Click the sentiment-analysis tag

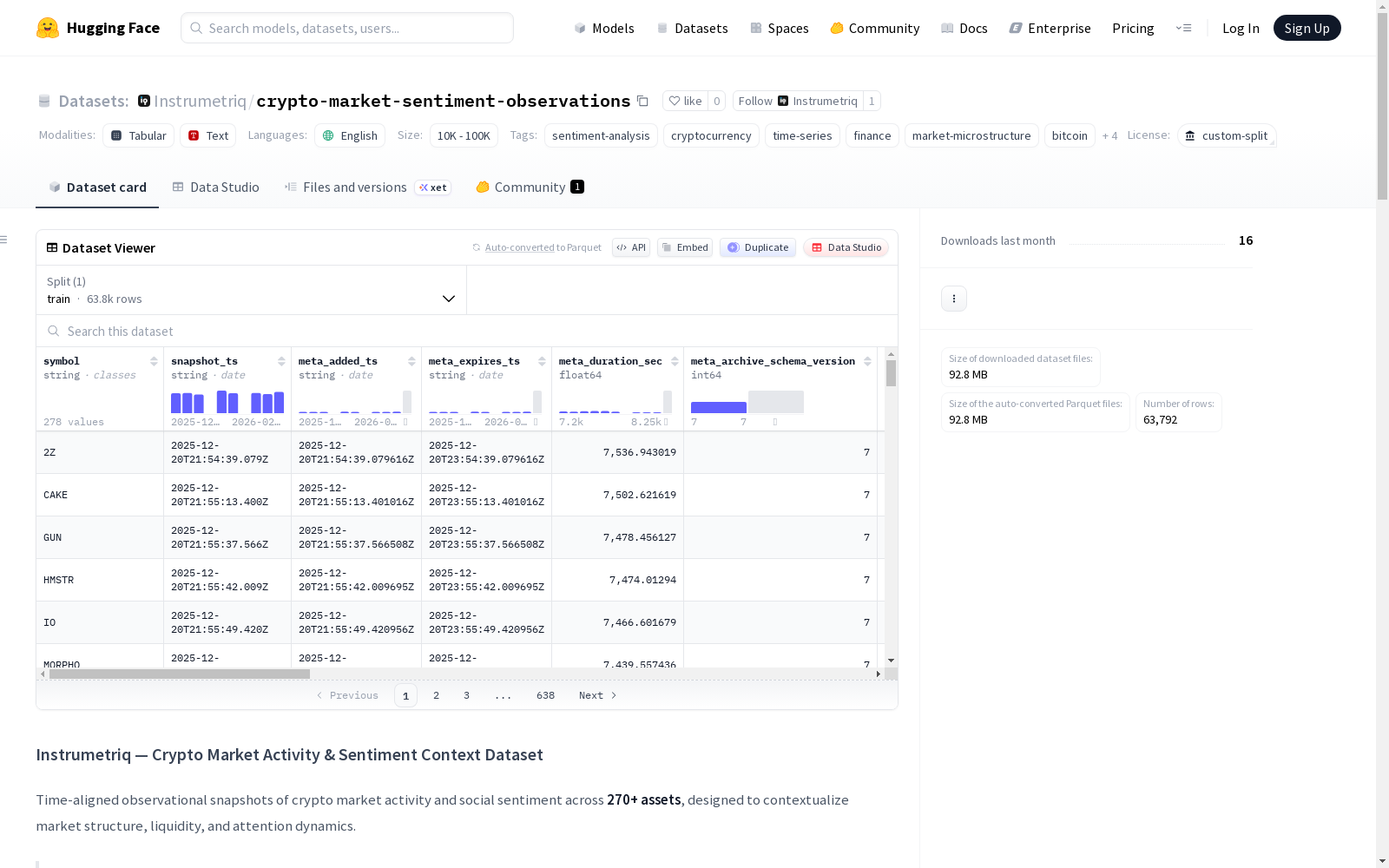coord(601,135)
